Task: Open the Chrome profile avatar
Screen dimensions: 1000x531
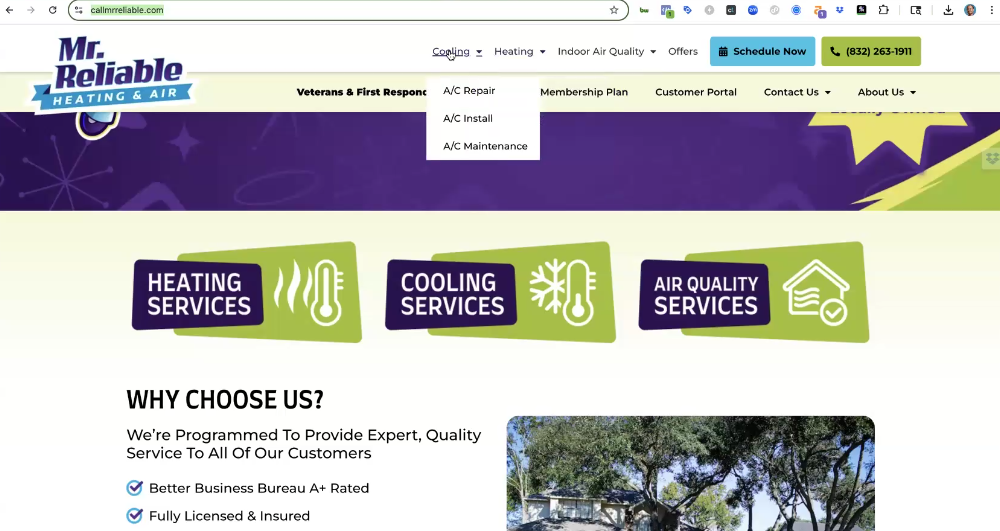Action: click(970, 10)
